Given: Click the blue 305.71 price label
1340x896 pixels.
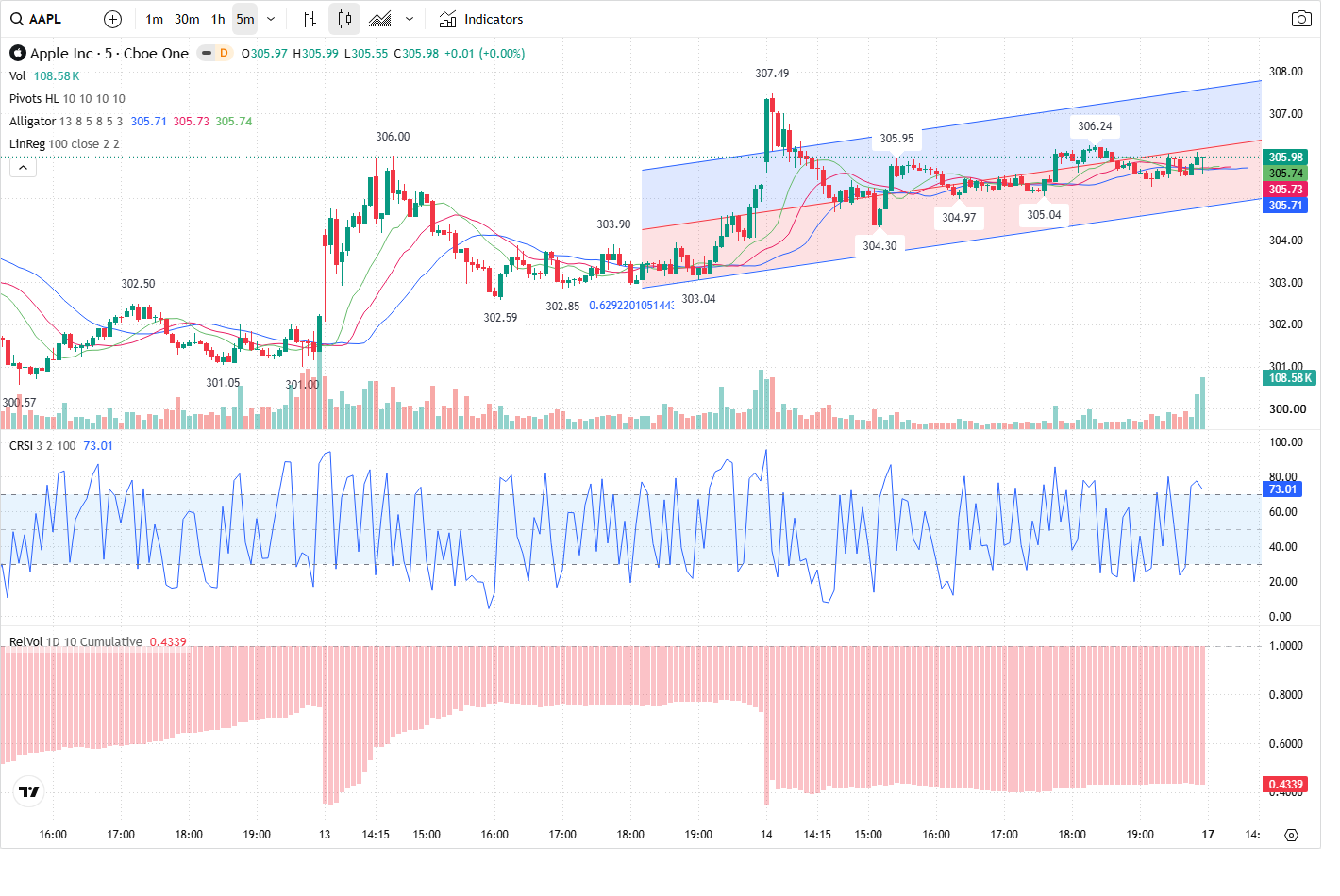Looking at the screenshot, I should [1285, 206].
